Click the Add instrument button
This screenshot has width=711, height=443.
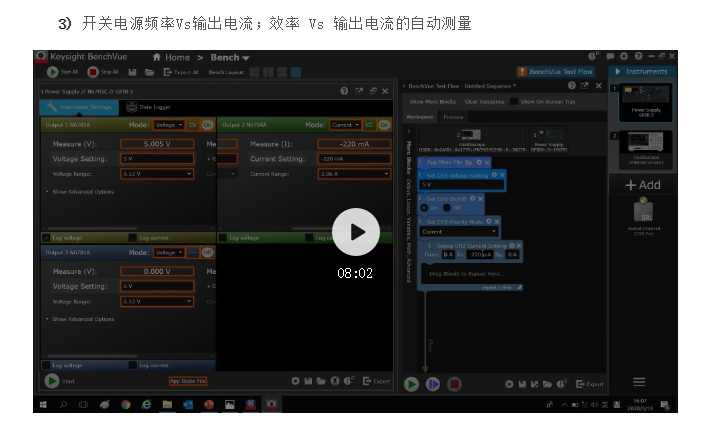pos(643,185)
